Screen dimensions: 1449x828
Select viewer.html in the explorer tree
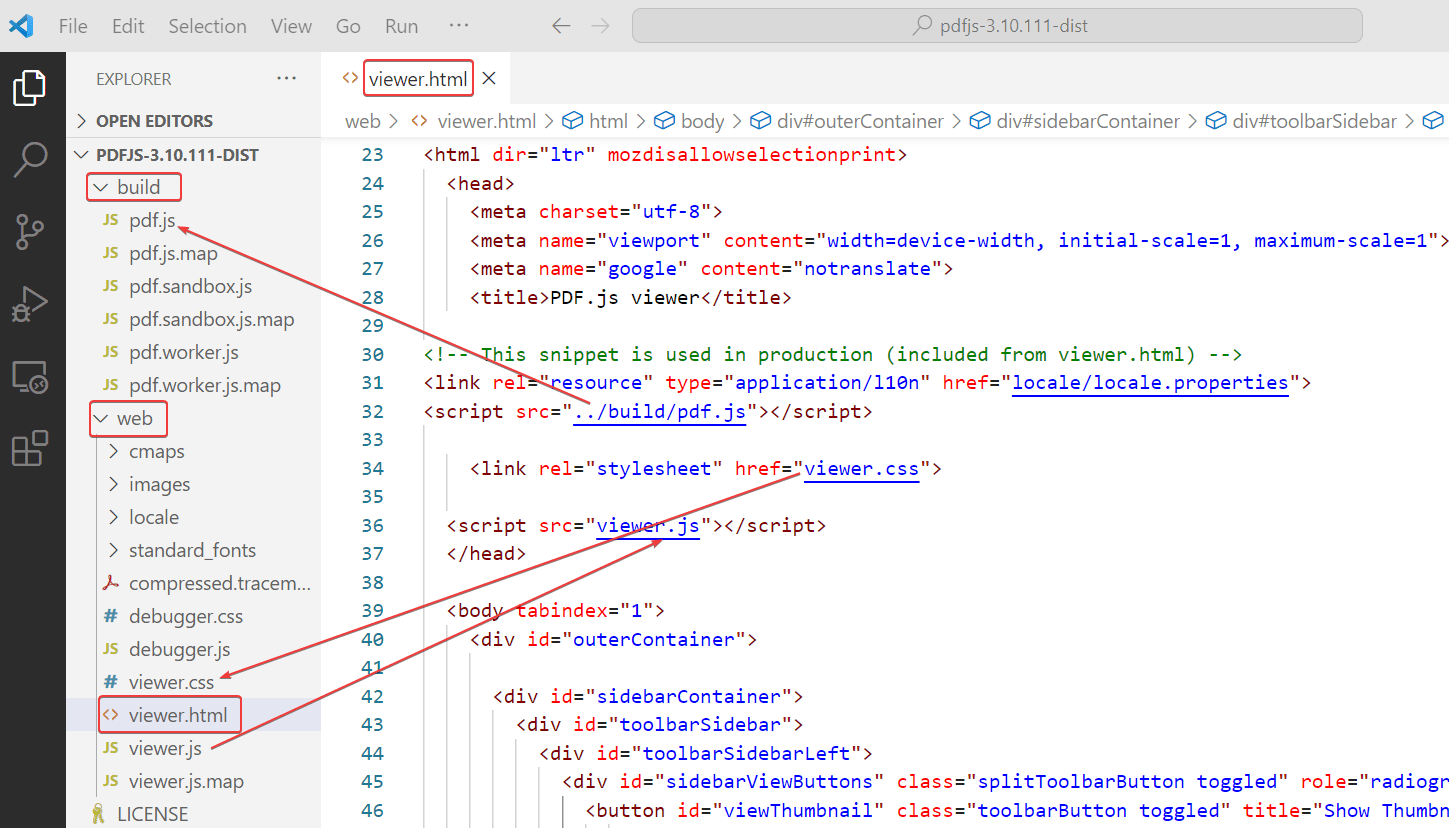click(194, 715)
